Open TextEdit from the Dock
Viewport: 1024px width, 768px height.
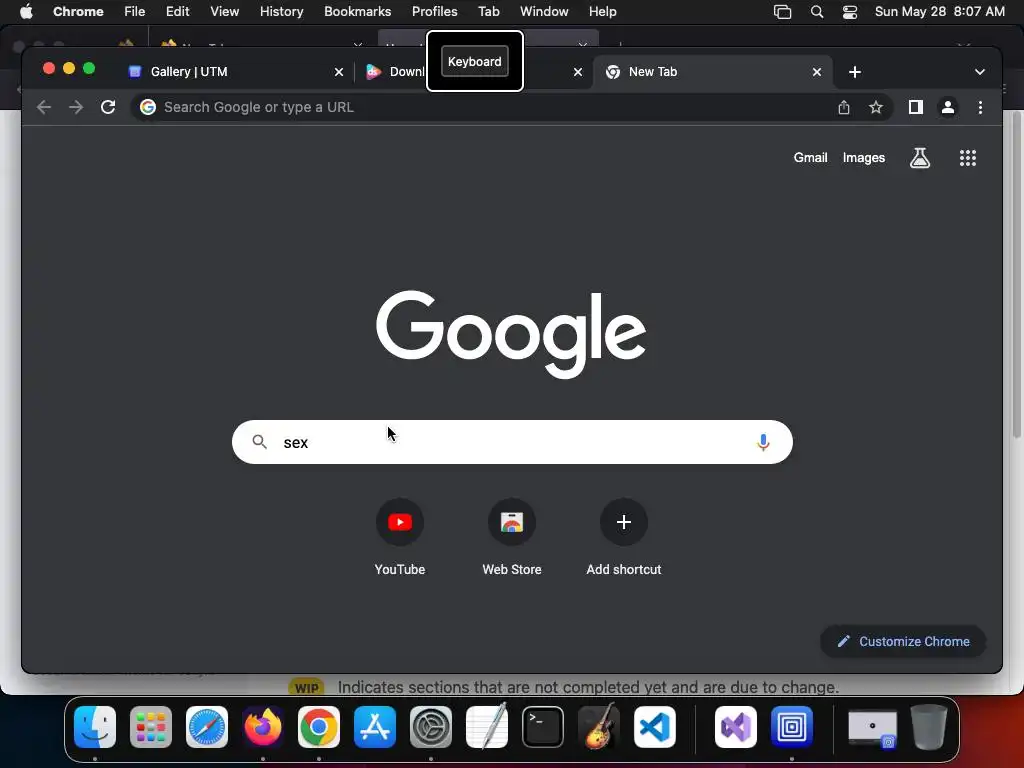pos(487,726)
